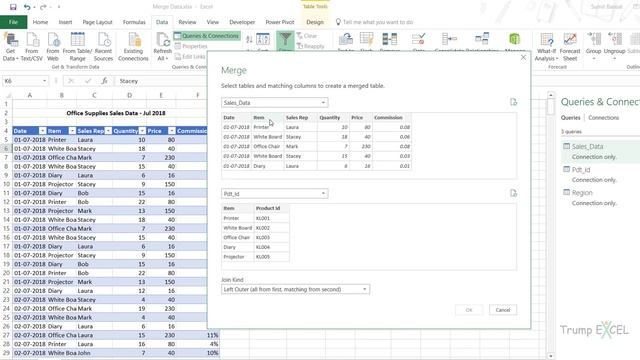Select the Item column header in Pdt_Id preview
This screenshot has height=360, width=640.
(237, 208)
